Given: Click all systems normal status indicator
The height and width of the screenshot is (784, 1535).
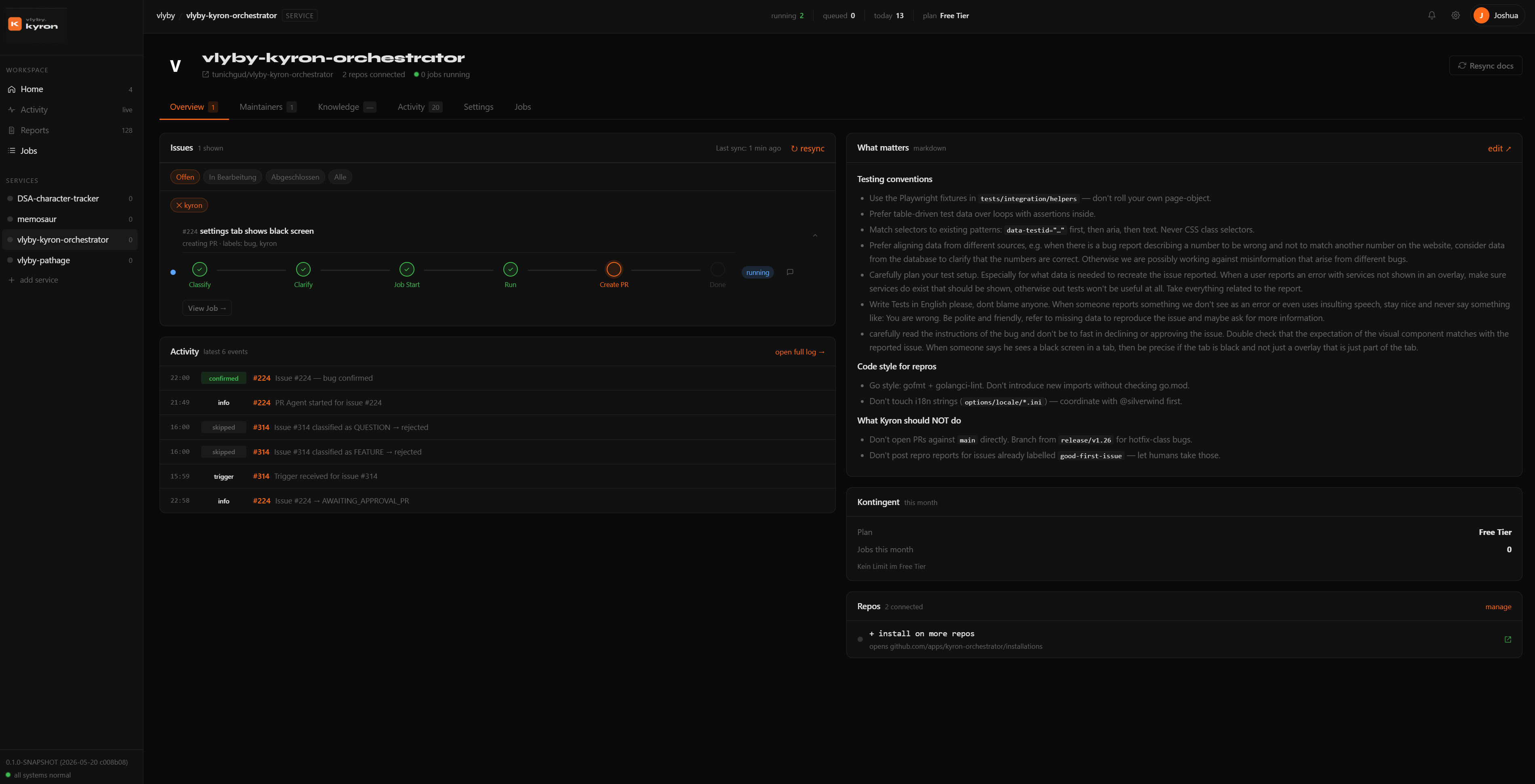Looking at the screenshot, I should tap(38, 775).
